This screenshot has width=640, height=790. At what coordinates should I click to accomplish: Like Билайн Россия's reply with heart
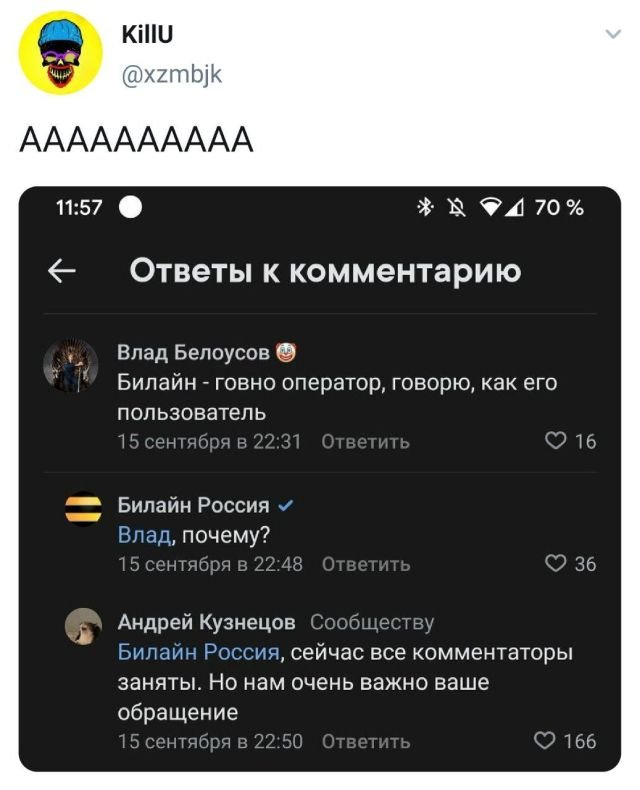pyautogui.click(x=555, y=564)
